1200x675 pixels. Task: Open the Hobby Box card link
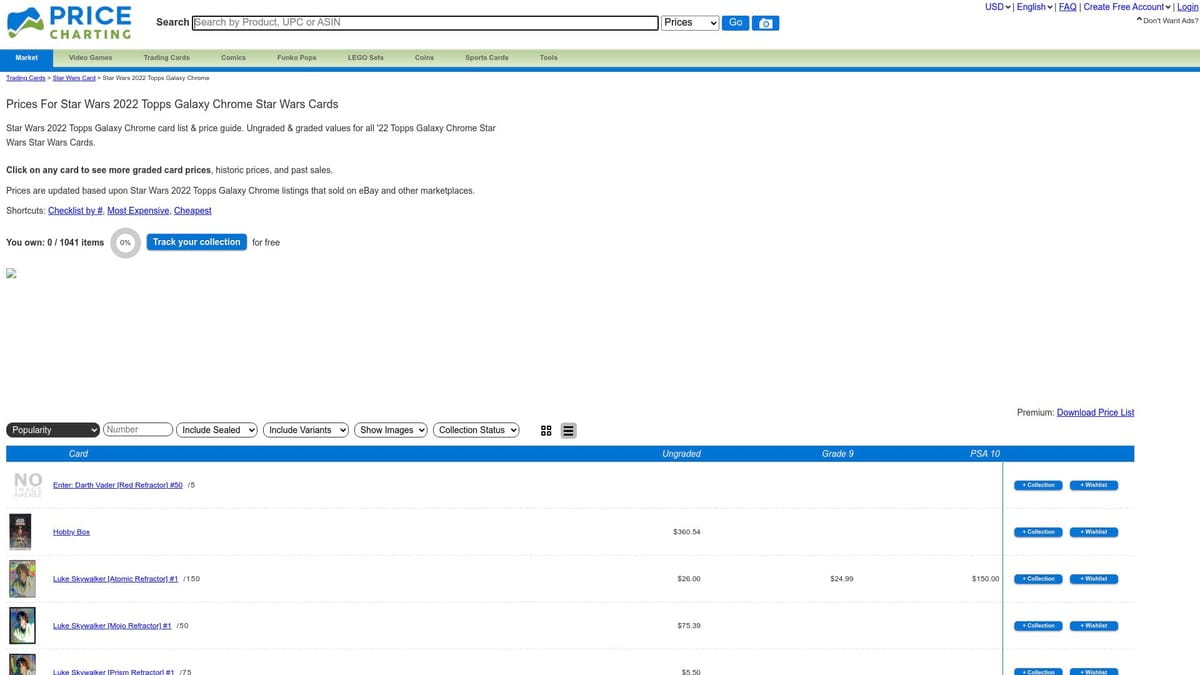(x=71, y=532)
